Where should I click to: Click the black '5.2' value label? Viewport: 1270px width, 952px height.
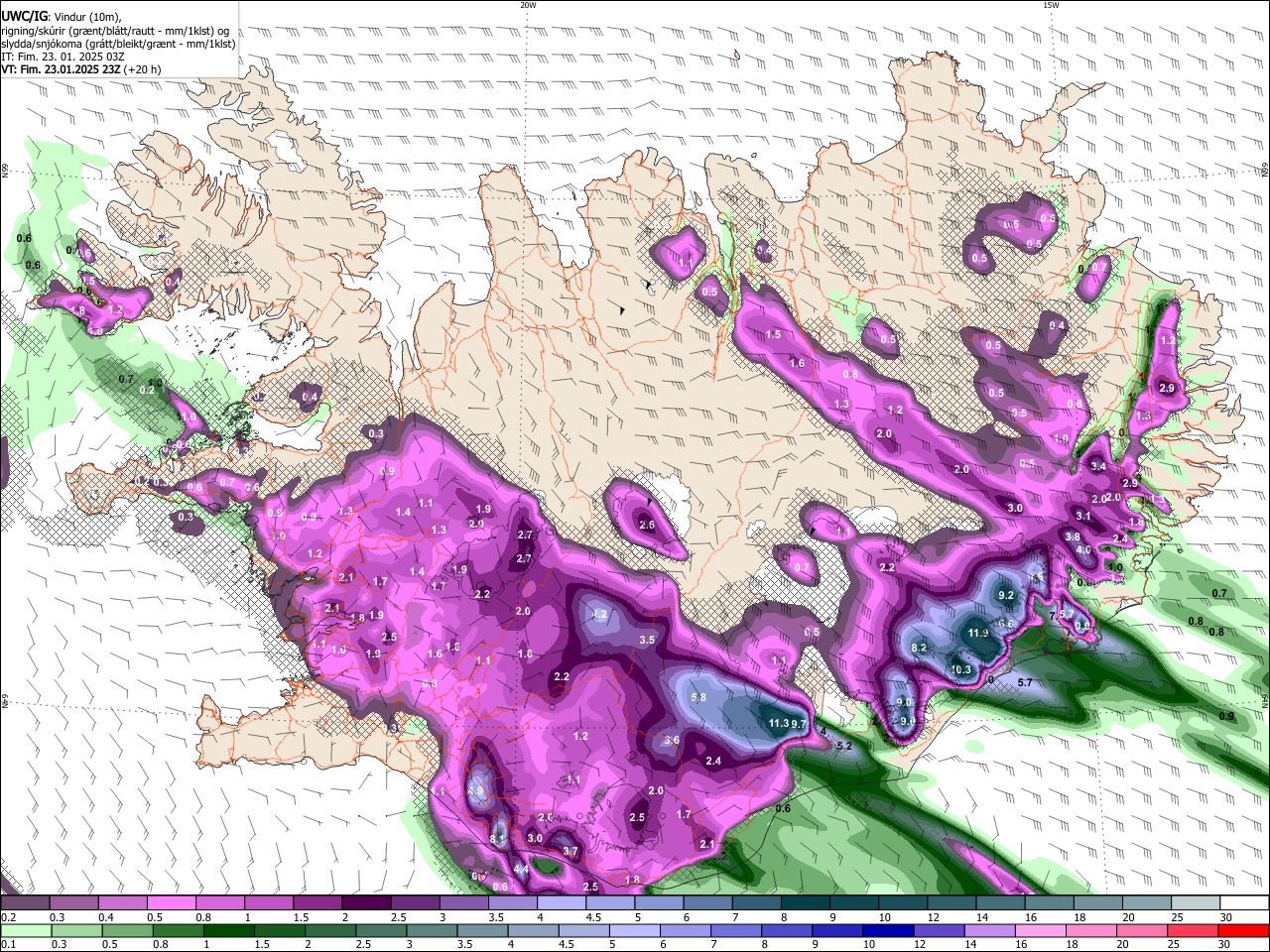coord(844,745)
